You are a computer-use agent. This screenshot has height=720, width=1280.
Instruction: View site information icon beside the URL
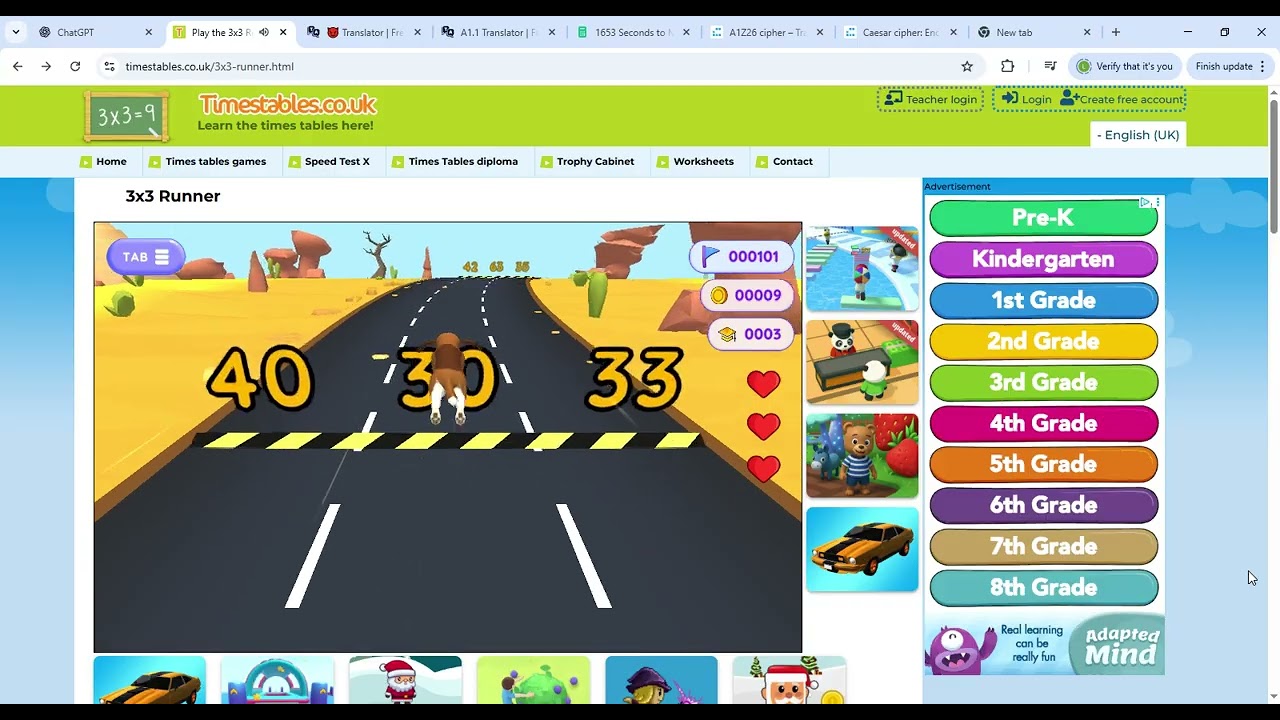point(109,66)
